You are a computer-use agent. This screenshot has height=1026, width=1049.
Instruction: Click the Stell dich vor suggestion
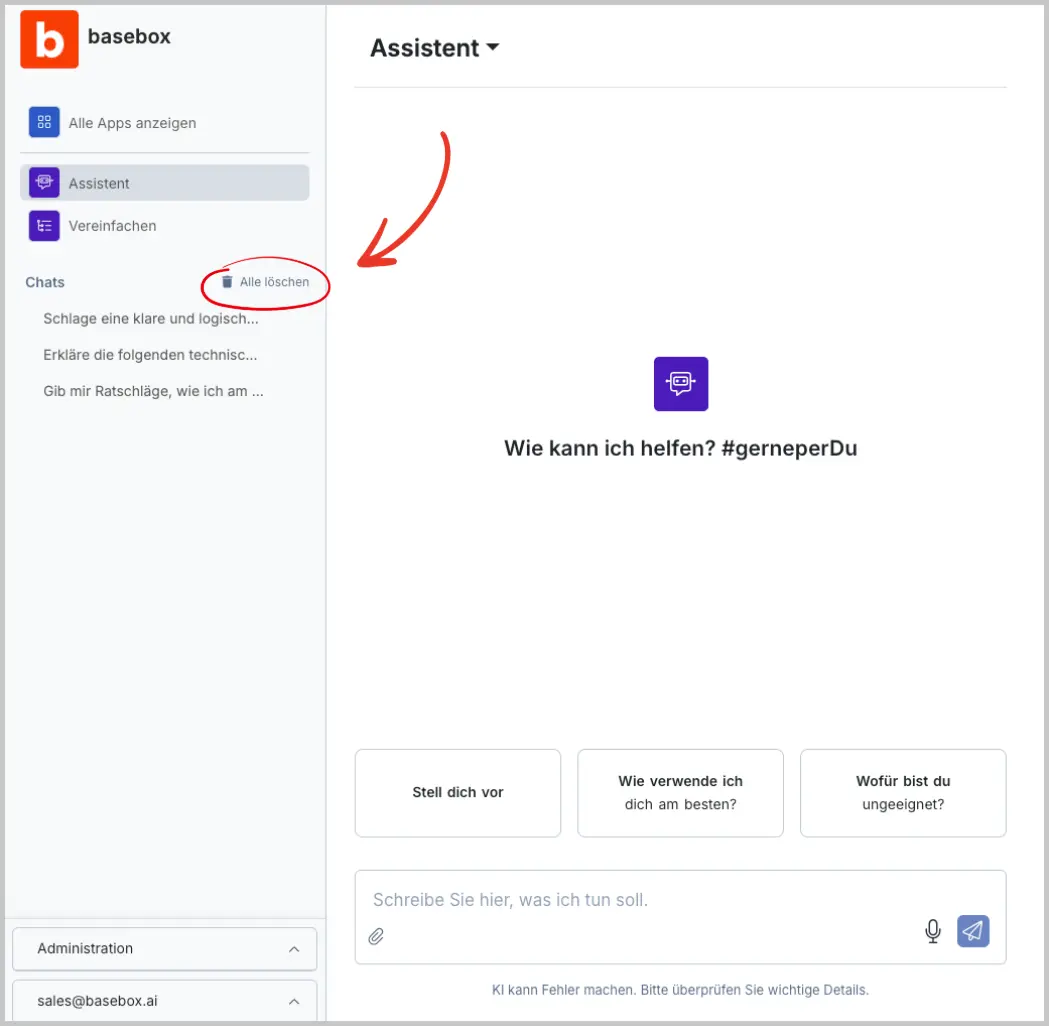point(457,793)
